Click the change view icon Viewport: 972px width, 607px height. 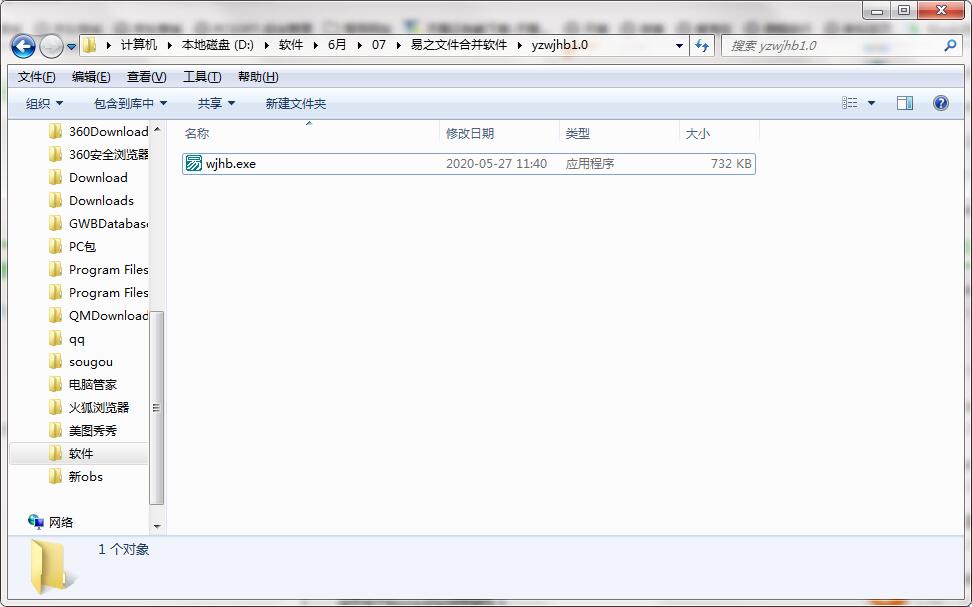point(850,103)
